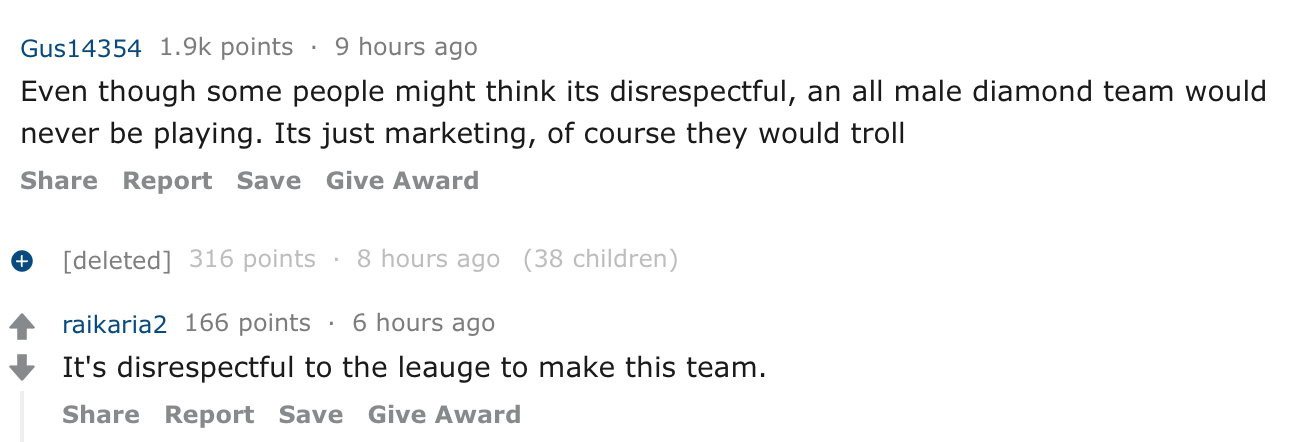Click the "9 hours ago" timestamp
Screen dimensions: 1300x442
click(406, 47)
